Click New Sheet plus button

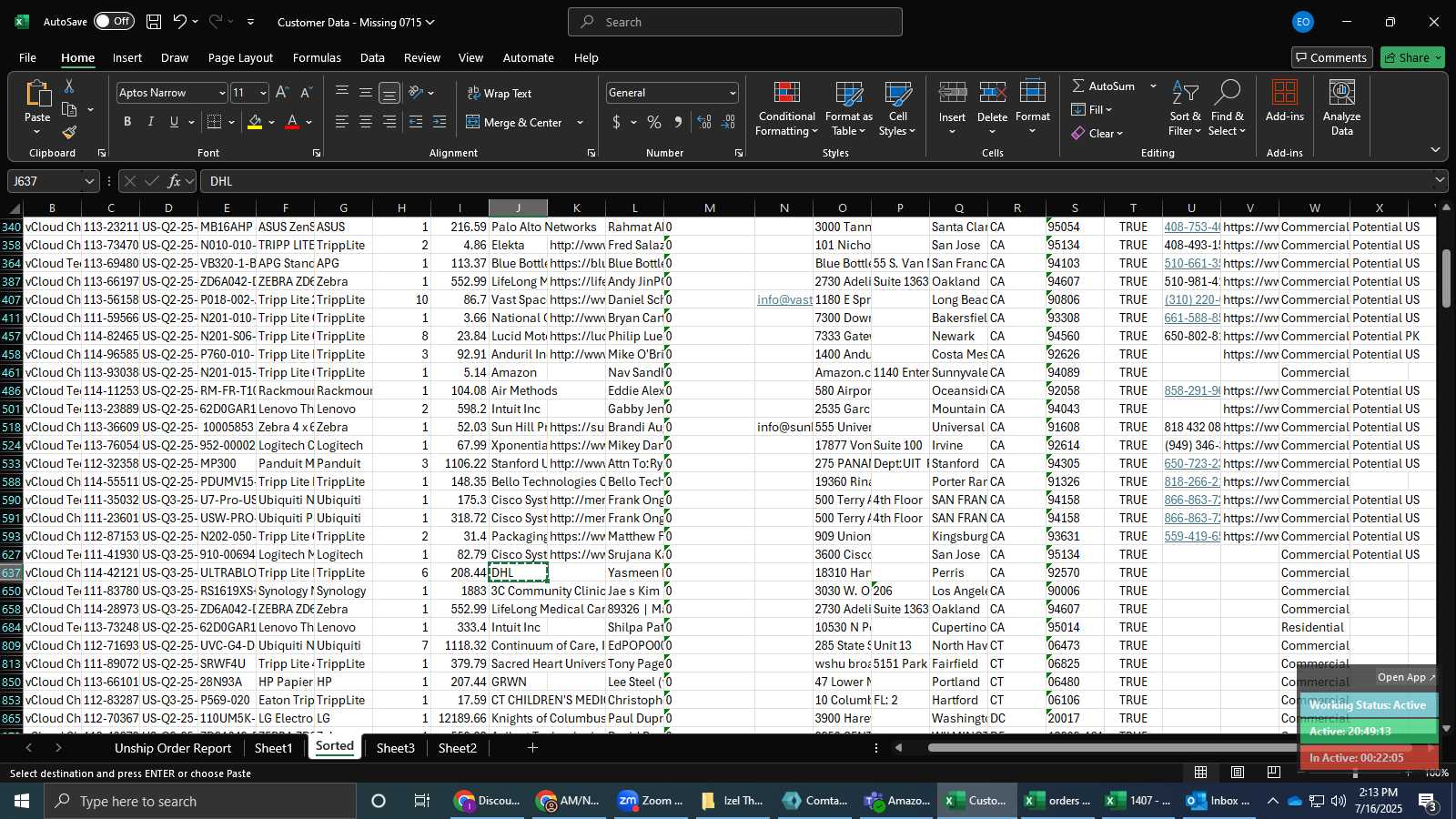[532, 748]
